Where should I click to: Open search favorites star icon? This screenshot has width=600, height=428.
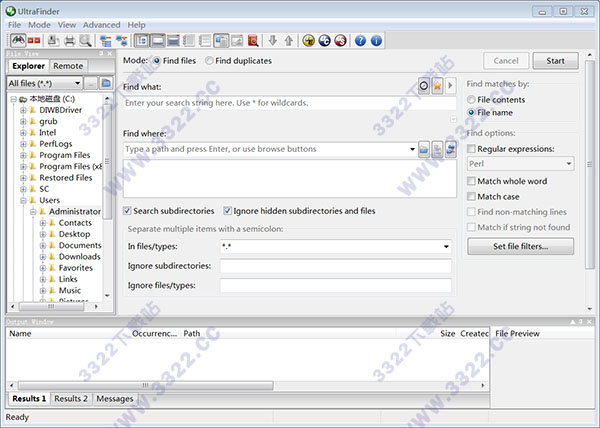pos(438,86)
